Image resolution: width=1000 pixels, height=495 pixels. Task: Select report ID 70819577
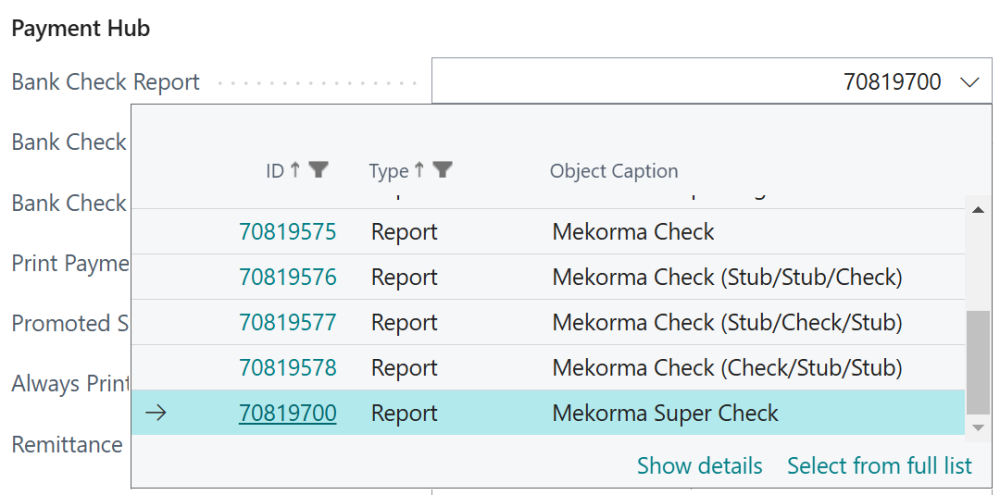288,322
